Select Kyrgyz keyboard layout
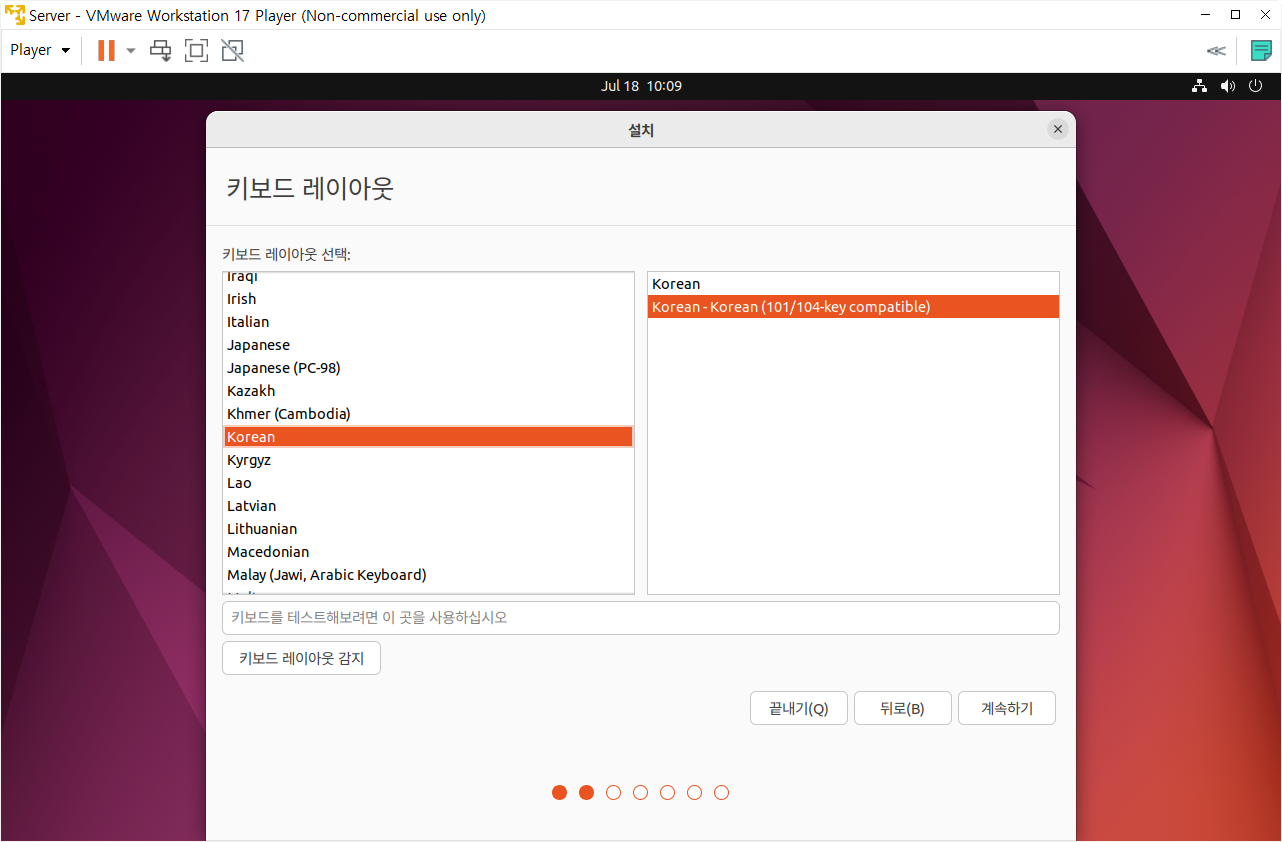 click(x=428, y=460)
